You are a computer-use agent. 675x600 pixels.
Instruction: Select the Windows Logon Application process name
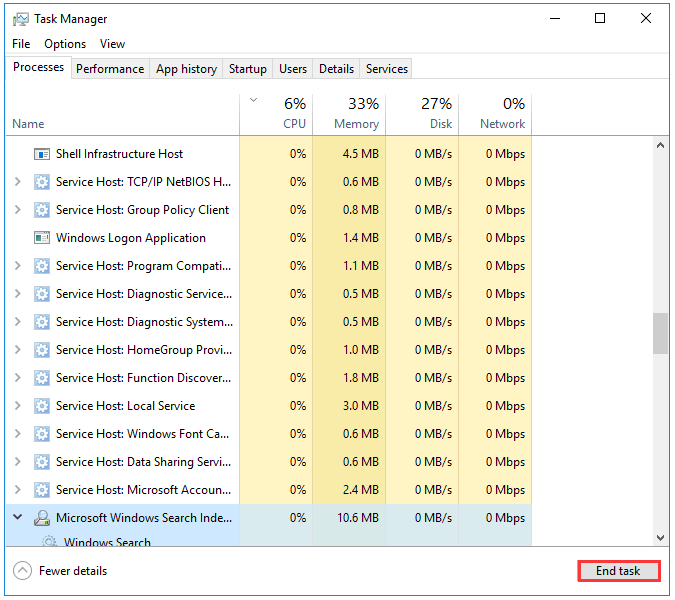tap(131, 238)
